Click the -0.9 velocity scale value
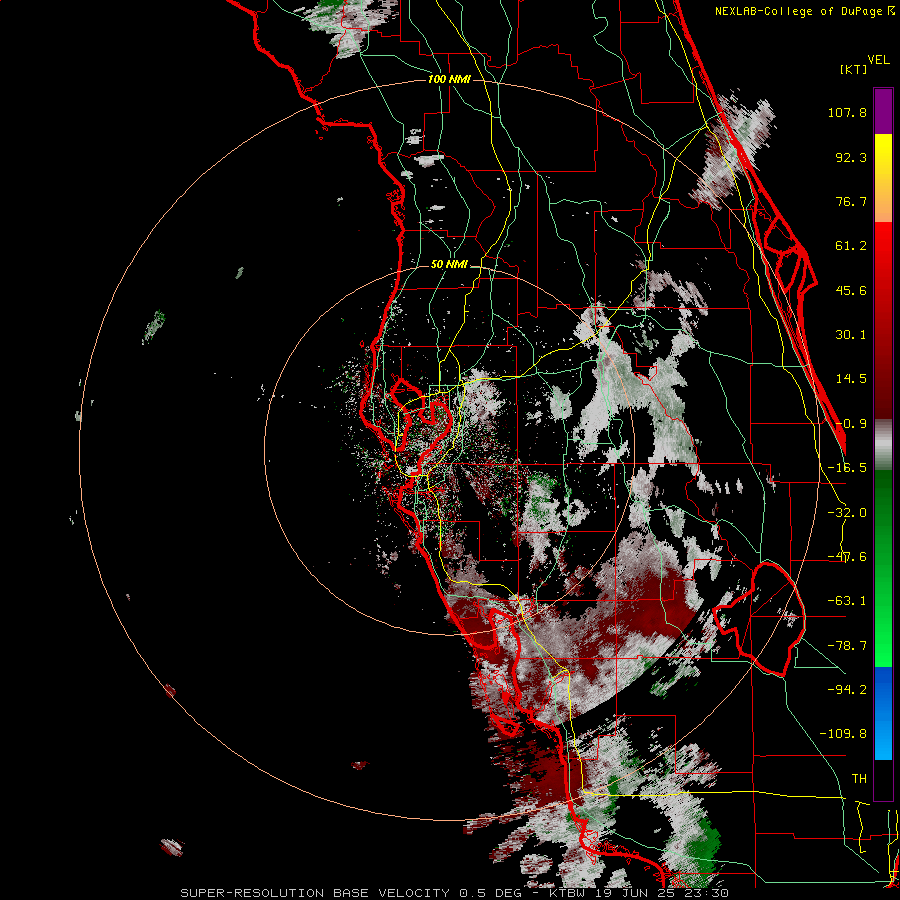900x900 pixels. tap(851, 424)
